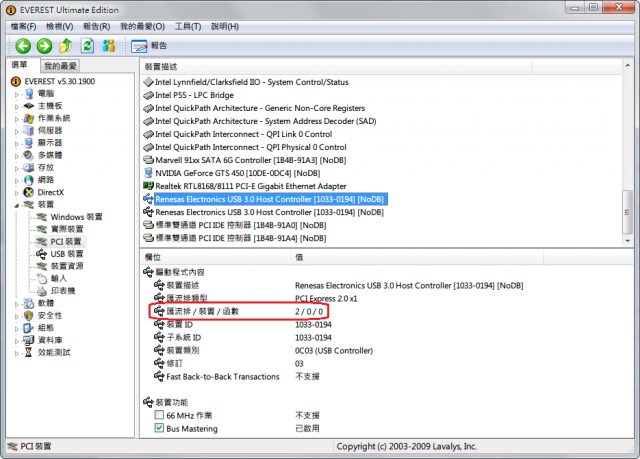Click the 欄位 column header
The height and width of the screenshot is (459, 640).
pos(216,257)
